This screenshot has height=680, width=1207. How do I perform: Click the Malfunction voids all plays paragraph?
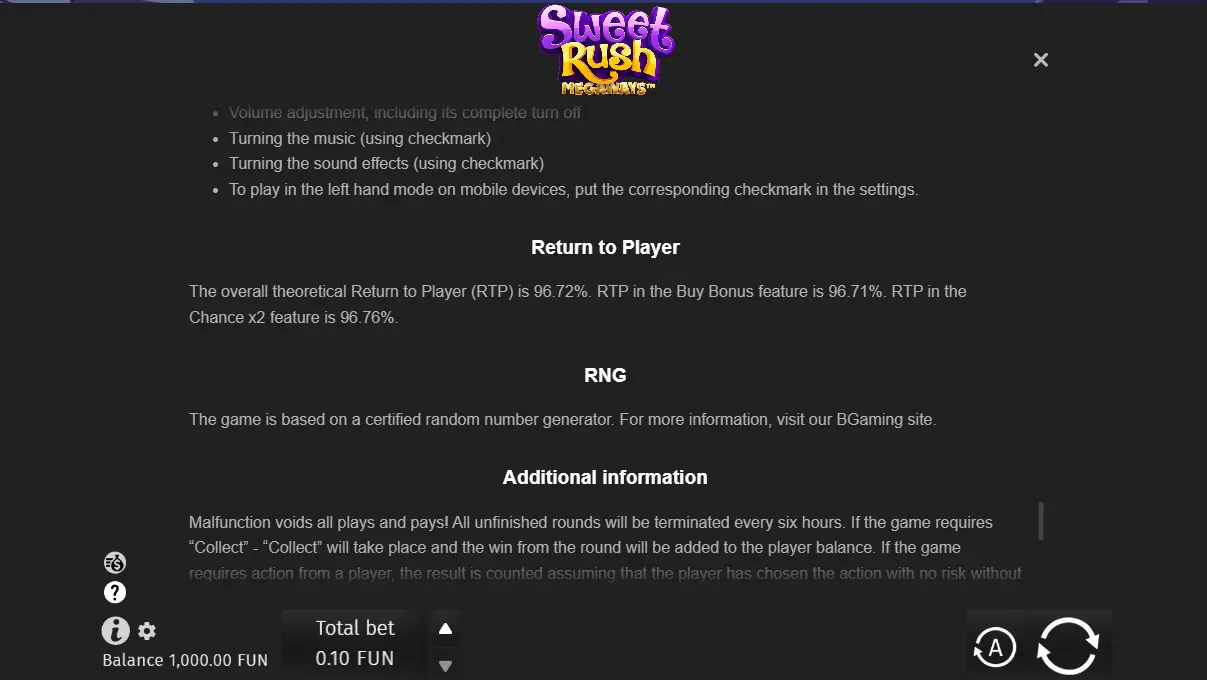point(605,548)
